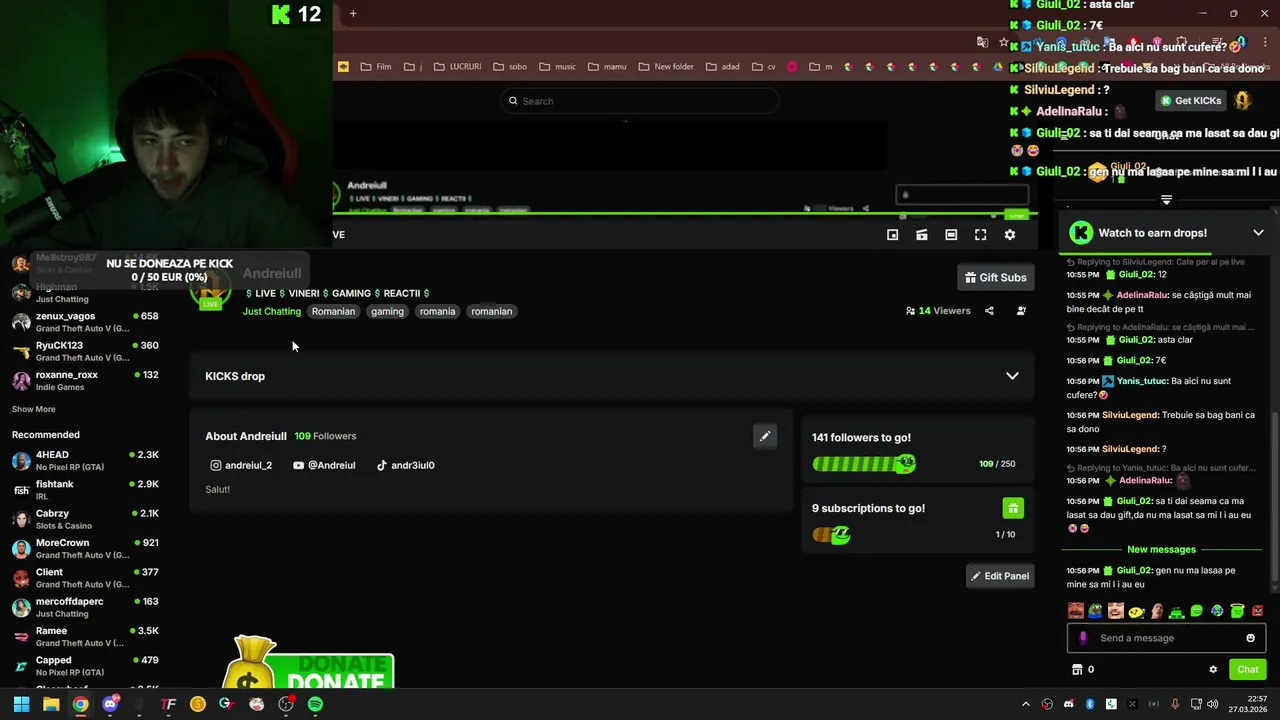Enter fullscreen on the video player
Screen dimensions: 1280x720
(981, 235)
